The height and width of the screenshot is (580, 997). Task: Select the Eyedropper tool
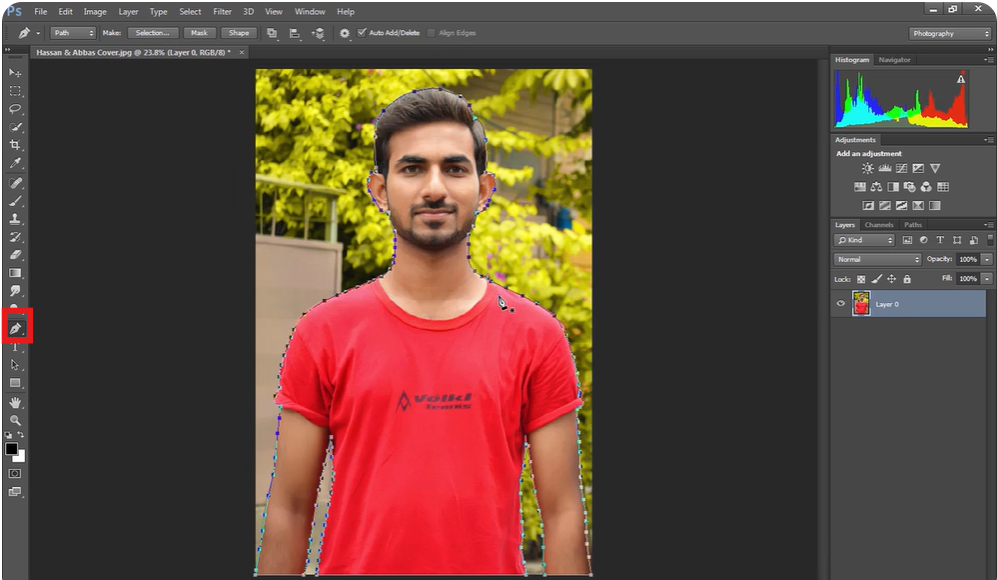pos(15,163)
